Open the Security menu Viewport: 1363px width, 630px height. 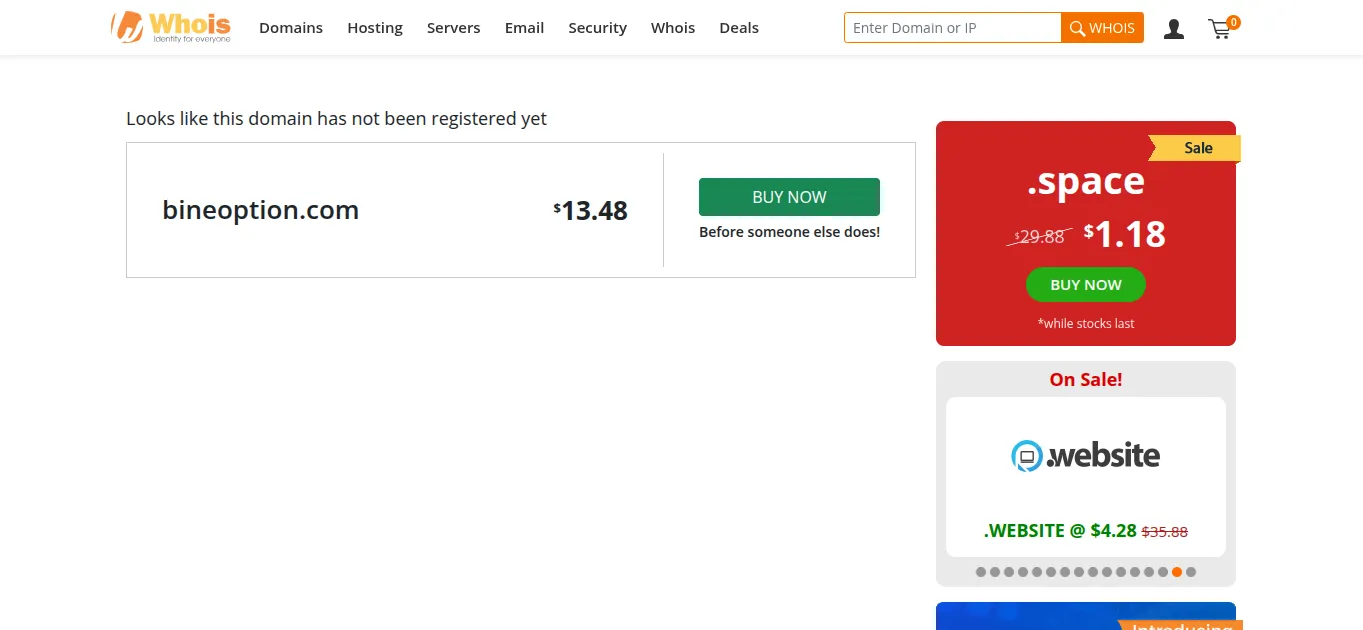pyautogui.click(x=597, y=28)
